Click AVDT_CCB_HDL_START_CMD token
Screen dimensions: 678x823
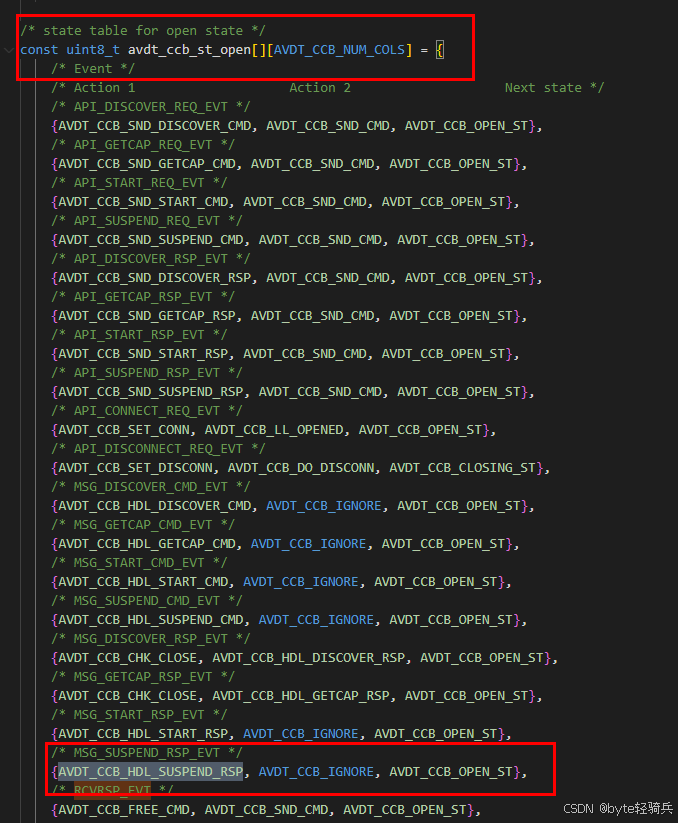143,582
